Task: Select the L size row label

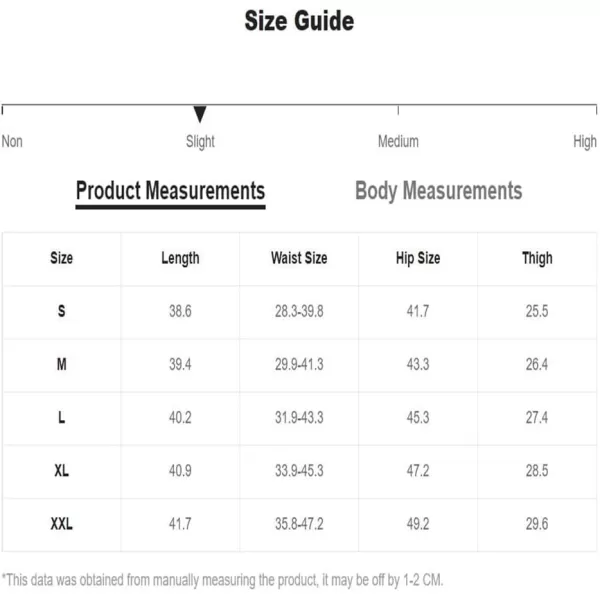Action: pos(61,417)
